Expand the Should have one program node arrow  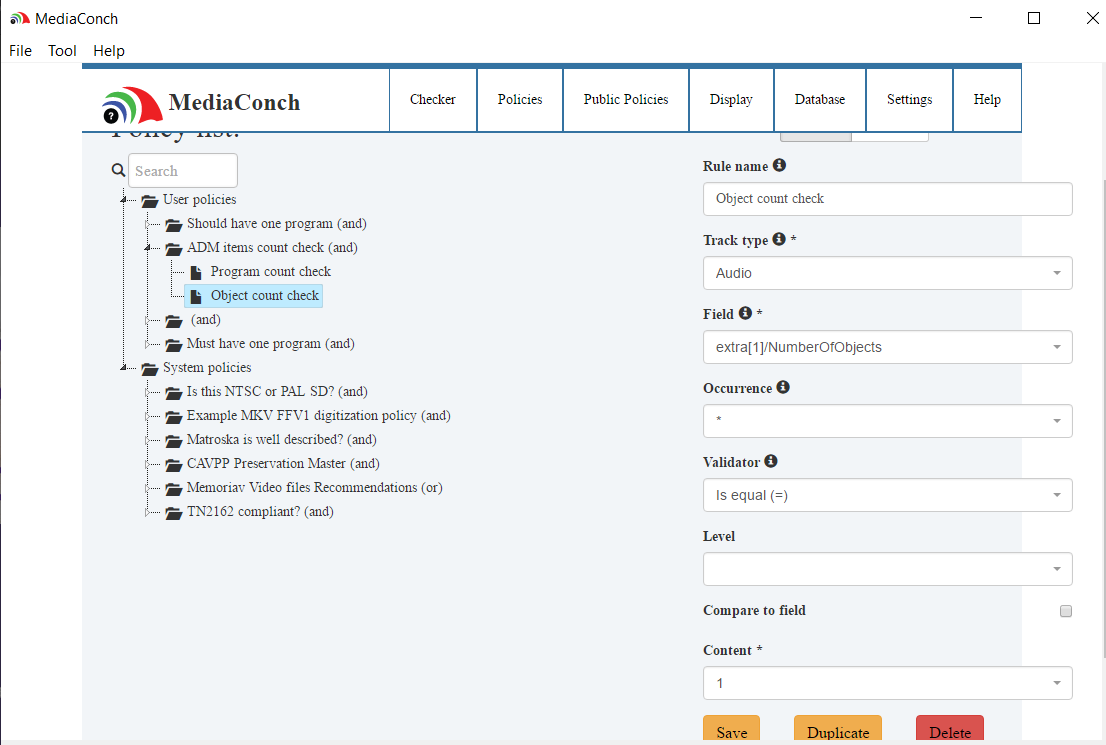147,224
